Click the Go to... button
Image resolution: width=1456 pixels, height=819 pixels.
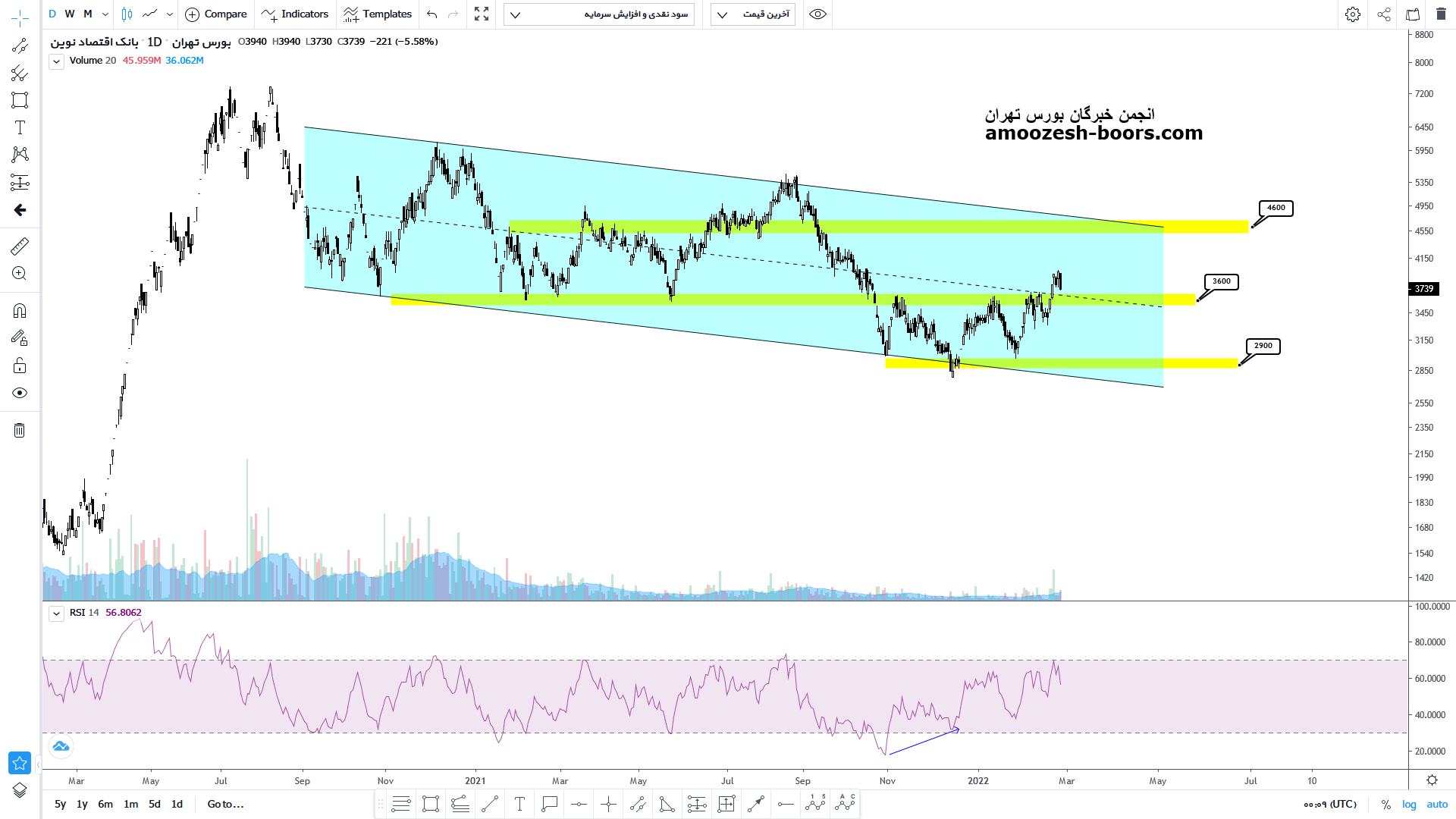pyautogui.click(x=225, y=805)
